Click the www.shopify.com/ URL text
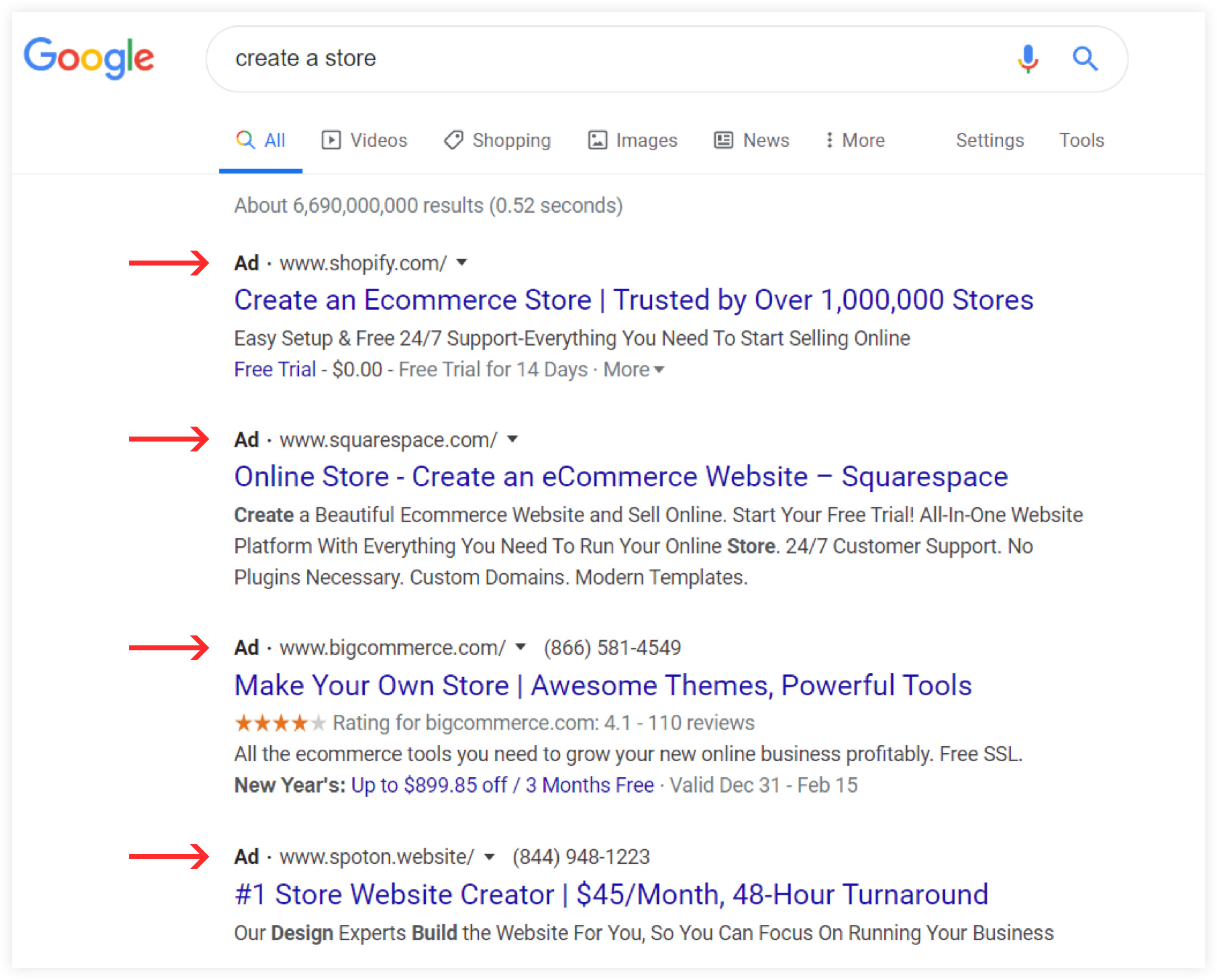Image resolution: width=1217 pixels, height=980 pixels. coord(363,263)
